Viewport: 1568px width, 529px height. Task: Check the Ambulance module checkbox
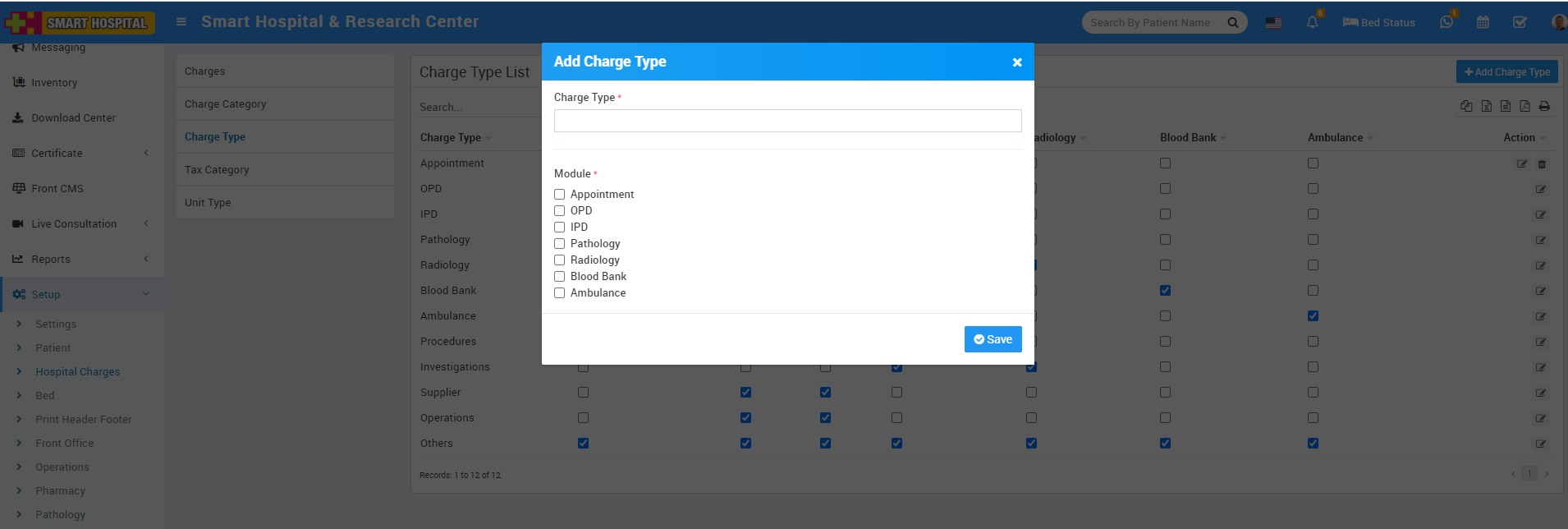tap(559, 293)
